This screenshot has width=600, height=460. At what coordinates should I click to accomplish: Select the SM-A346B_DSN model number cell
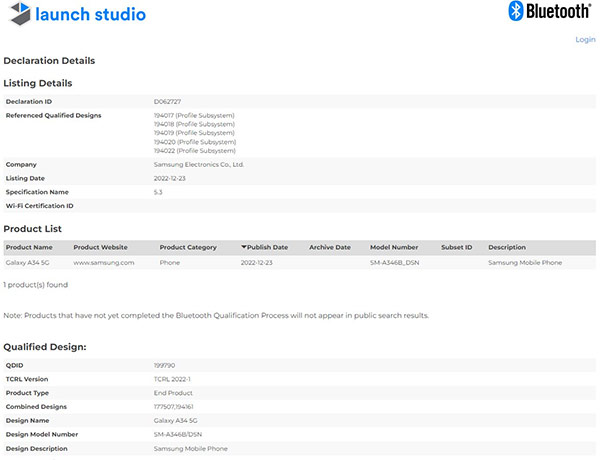395,263
